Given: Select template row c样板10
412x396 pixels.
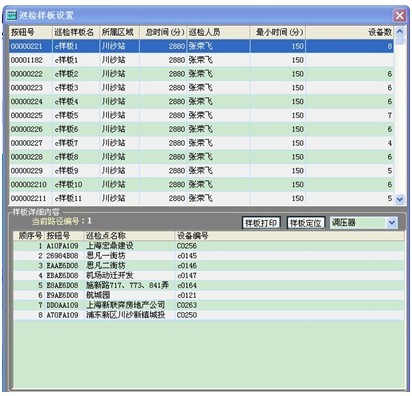Looking at the screenshot, I should coord(201,184).
